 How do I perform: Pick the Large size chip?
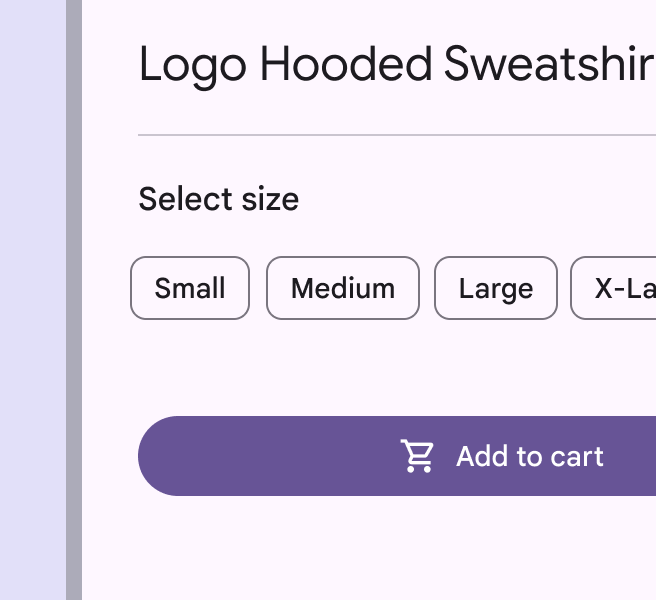[496, 288]
